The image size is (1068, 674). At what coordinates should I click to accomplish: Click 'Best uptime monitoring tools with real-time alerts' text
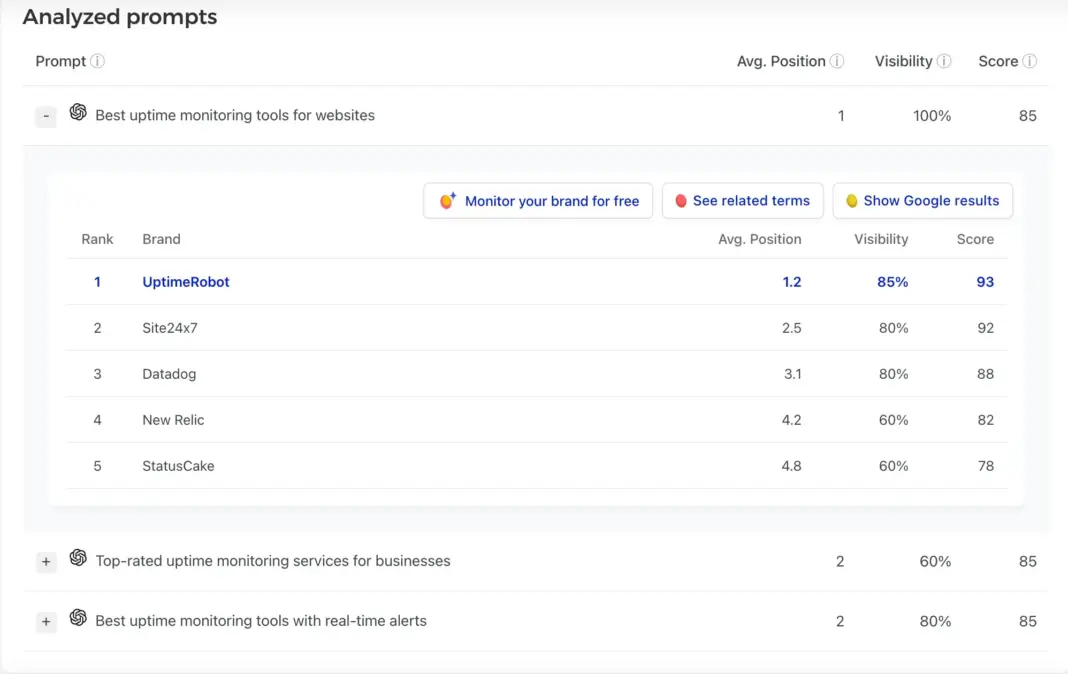(261, 621)
